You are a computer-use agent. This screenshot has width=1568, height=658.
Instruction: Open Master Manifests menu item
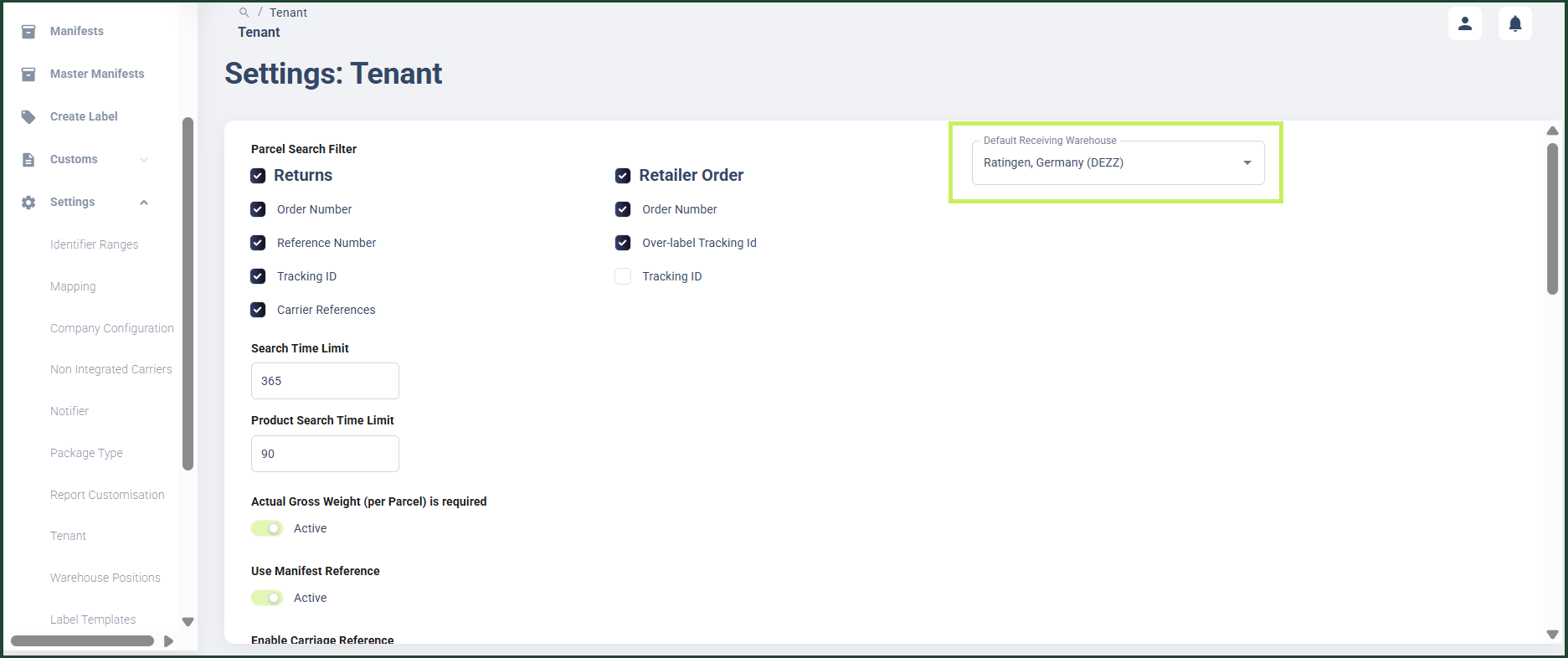point(97,74)
